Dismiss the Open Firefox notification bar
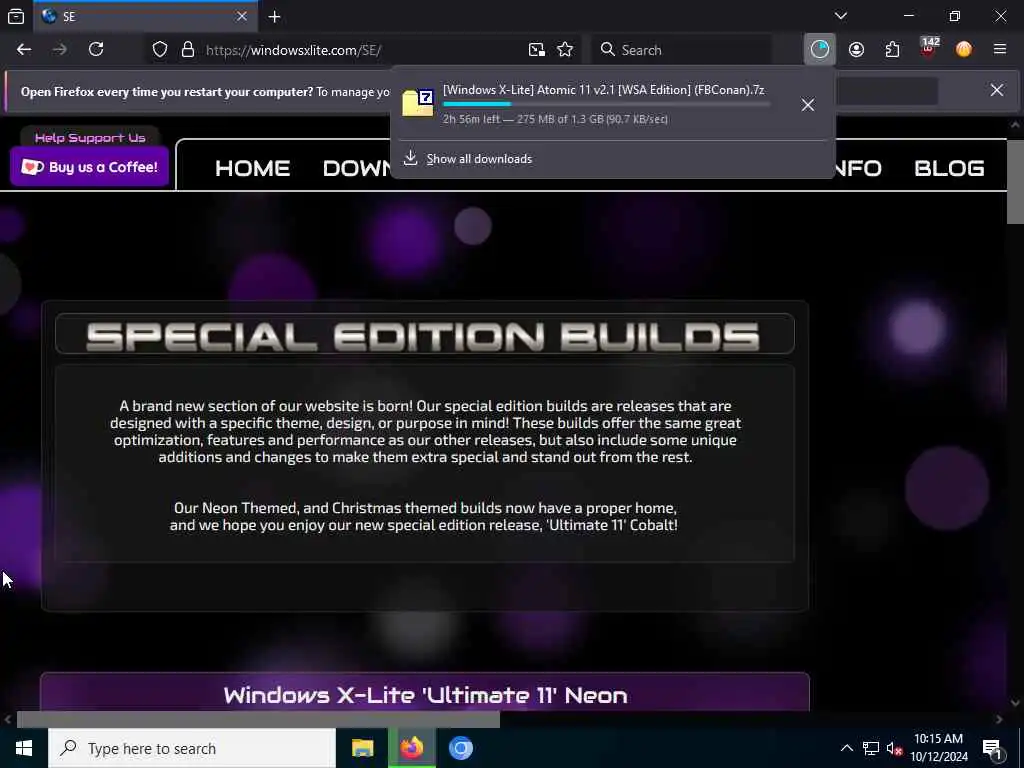 tap(997, 90)
